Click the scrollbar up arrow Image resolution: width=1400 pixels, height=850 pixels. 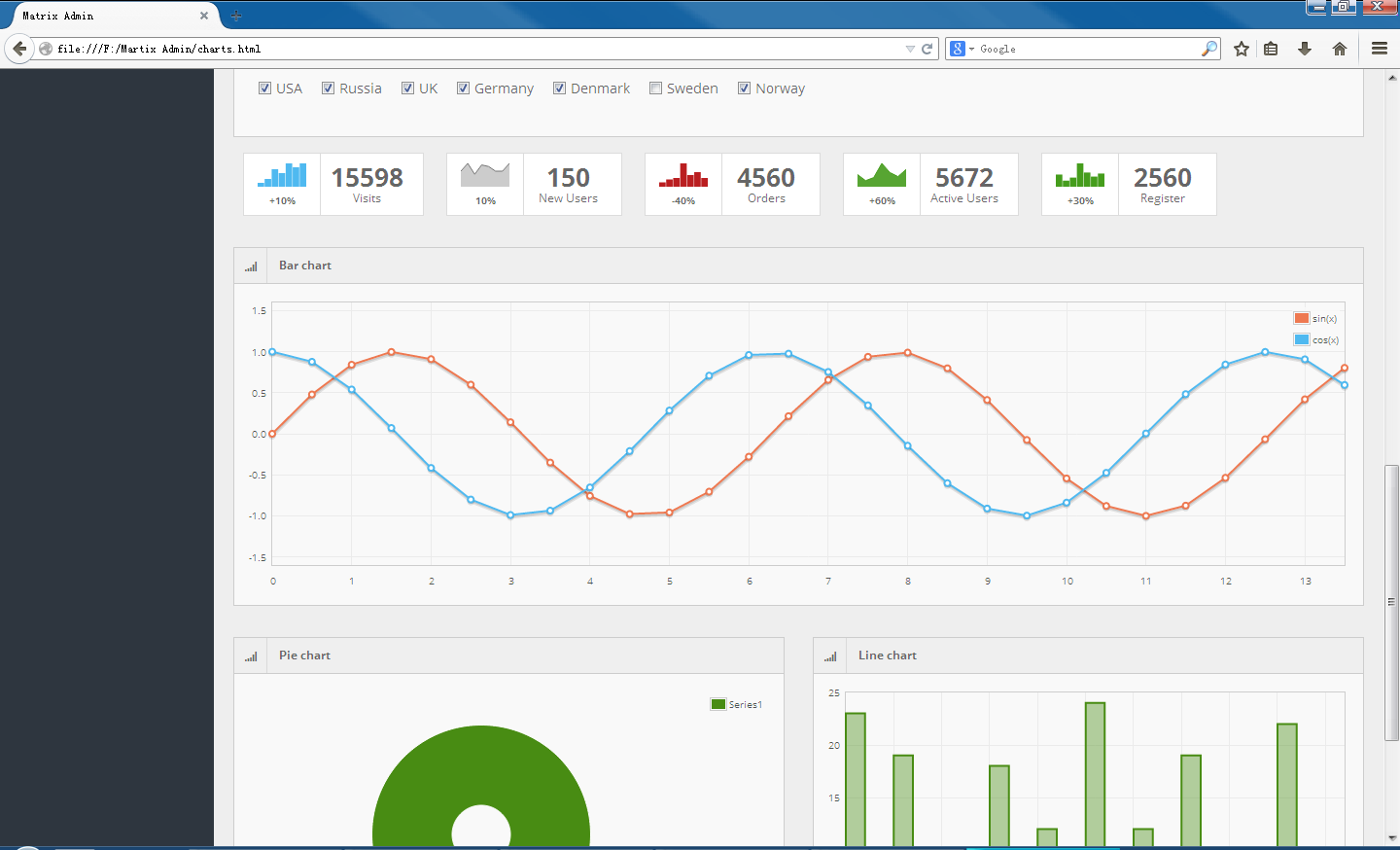[1391, 77]
